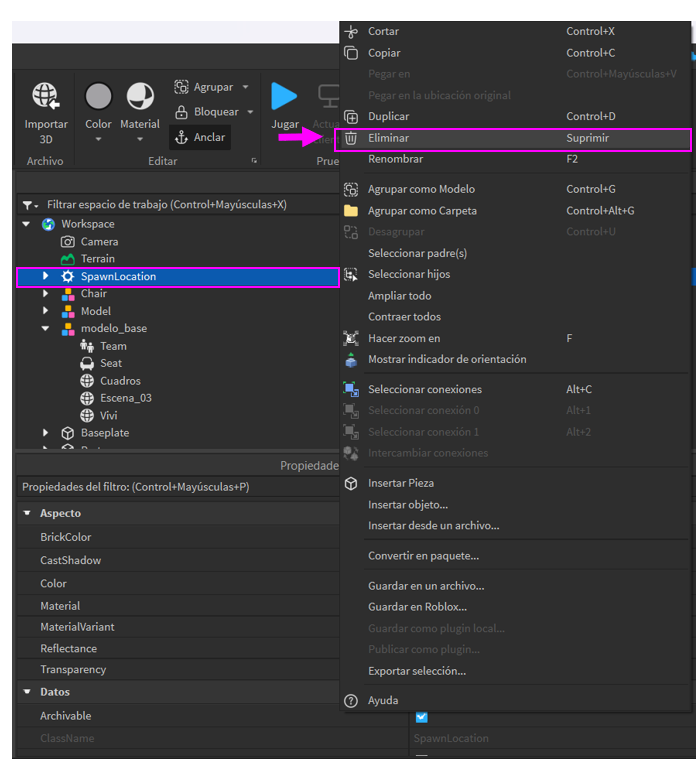Click the green Terrain icon in explorer
The image size is (698, 767).
pos(68,259)
